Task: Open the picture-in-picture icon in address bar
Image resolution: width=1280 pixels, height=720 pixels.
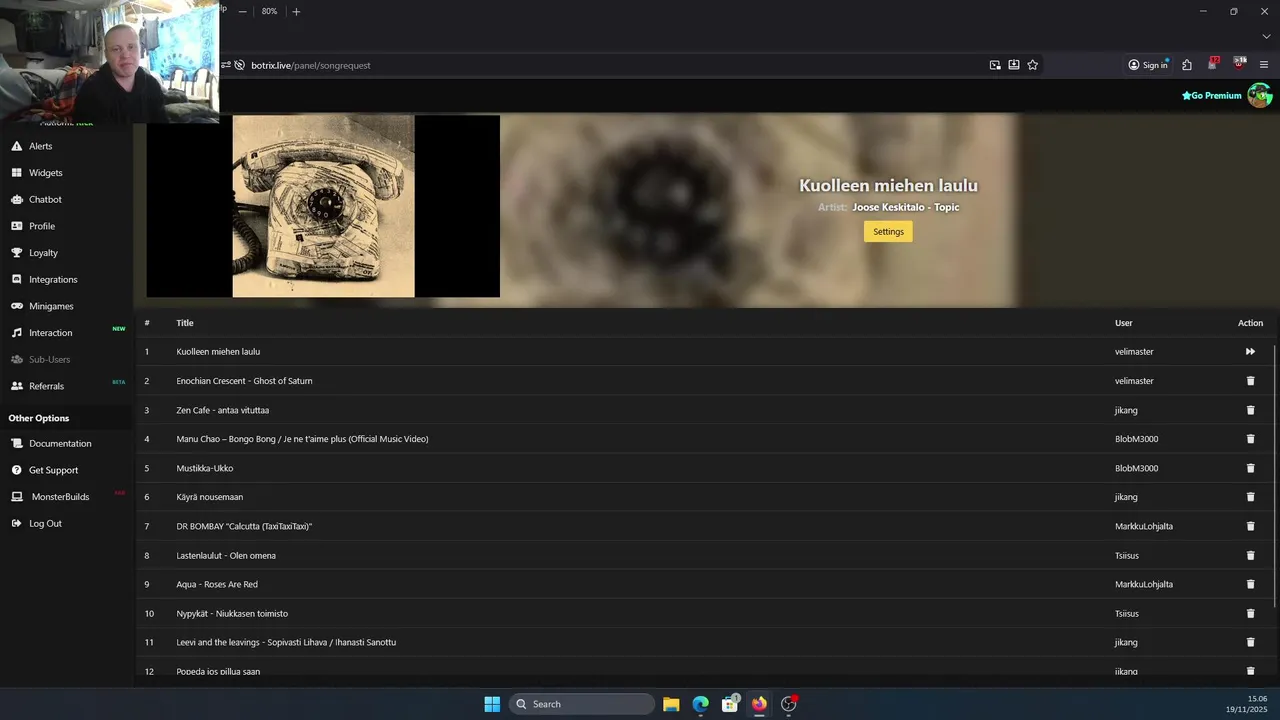Action: (x=995, y=65)
